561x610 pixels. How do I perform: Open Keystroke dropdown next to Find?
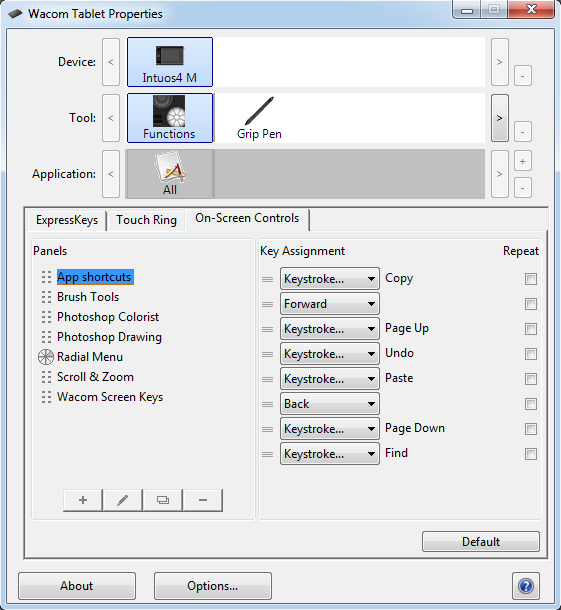point(330,454)
